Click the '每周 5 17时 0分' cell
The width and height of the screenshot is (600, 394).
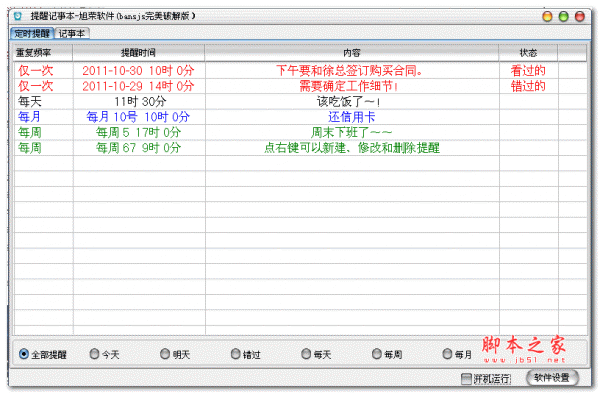[138, 133]
